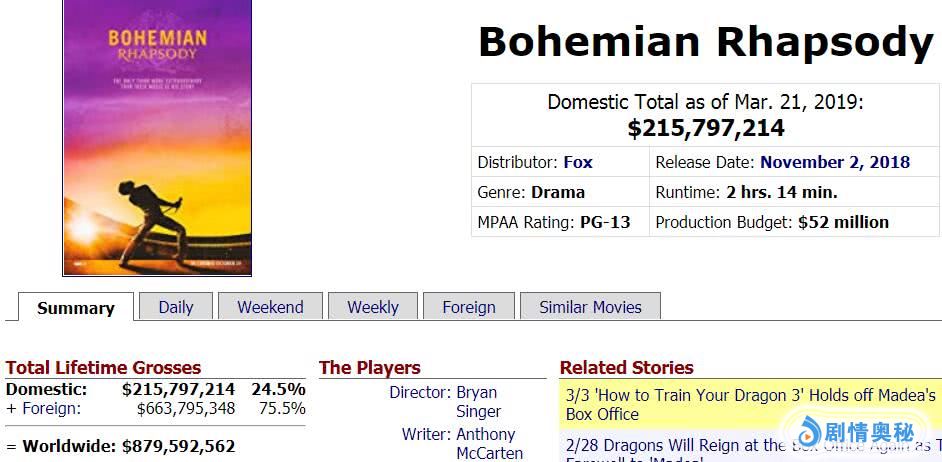Click director Bryan Singer's name

(478, 402)
